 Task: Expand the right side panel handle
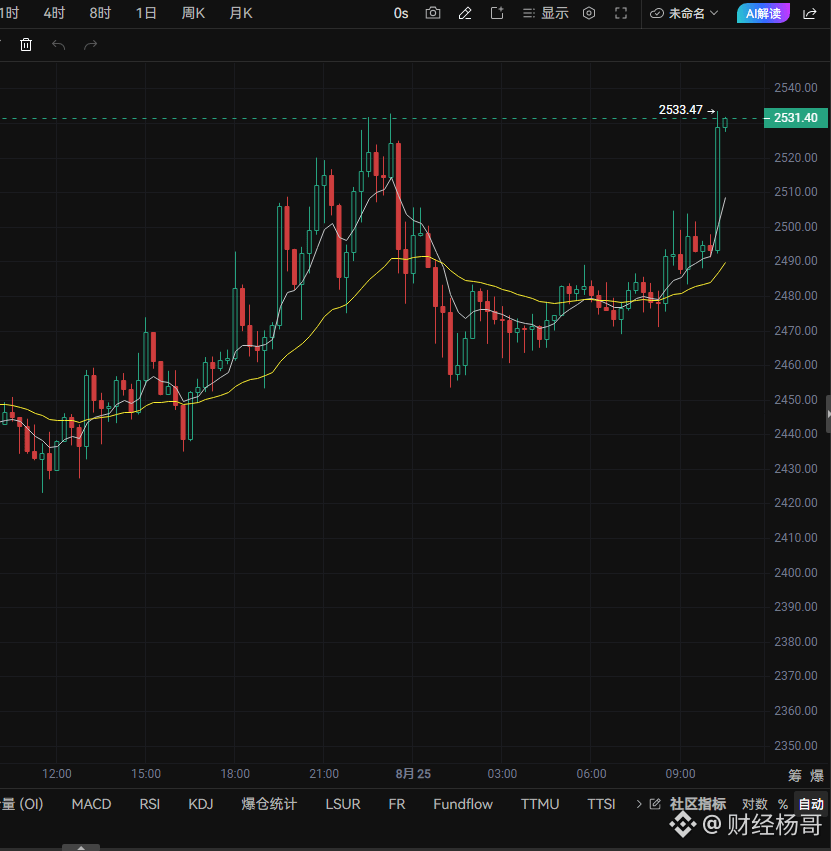[x=828, y=414]
